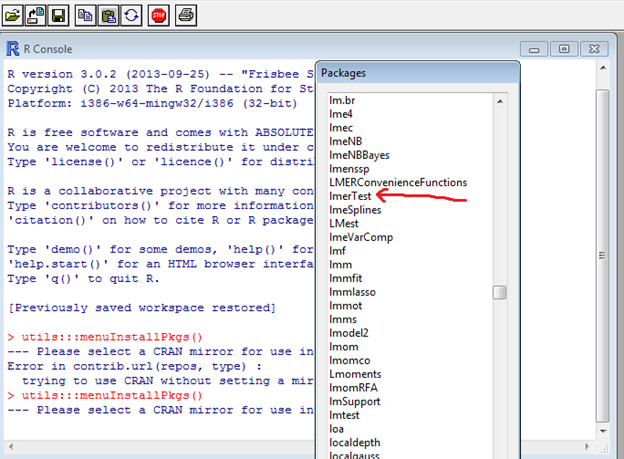This screenshot has width=624, height=459.
Task: Select lmtest from the Packages list
Action: click(345, 414)
